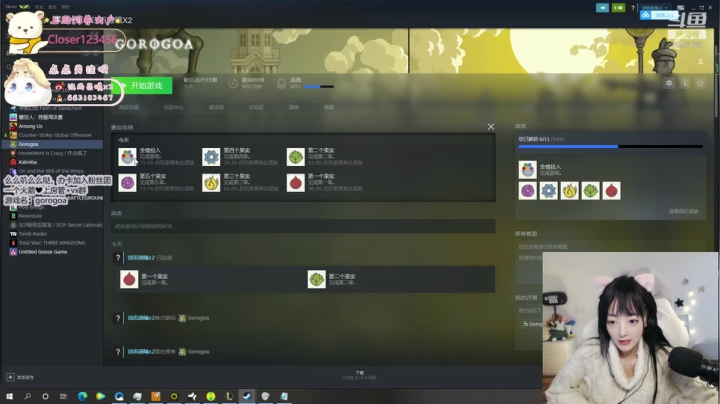The height and width of the screenshot is (404, 720).
Task: View my achievements link in side panel
Action: pos(683,211)
